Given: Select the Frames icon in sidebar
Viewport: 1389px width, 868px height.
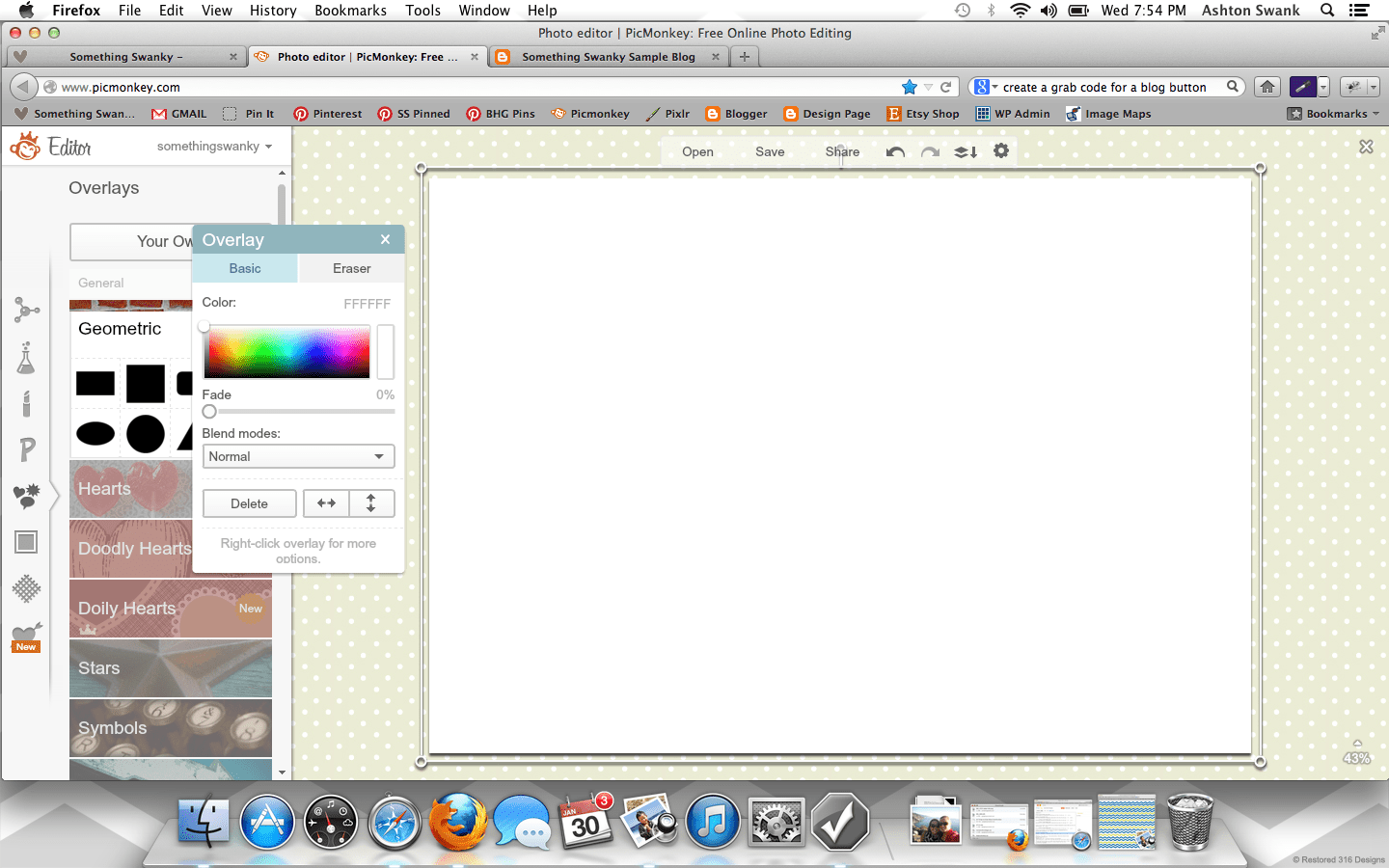Looking at the screenshot, I should point(26,542).
